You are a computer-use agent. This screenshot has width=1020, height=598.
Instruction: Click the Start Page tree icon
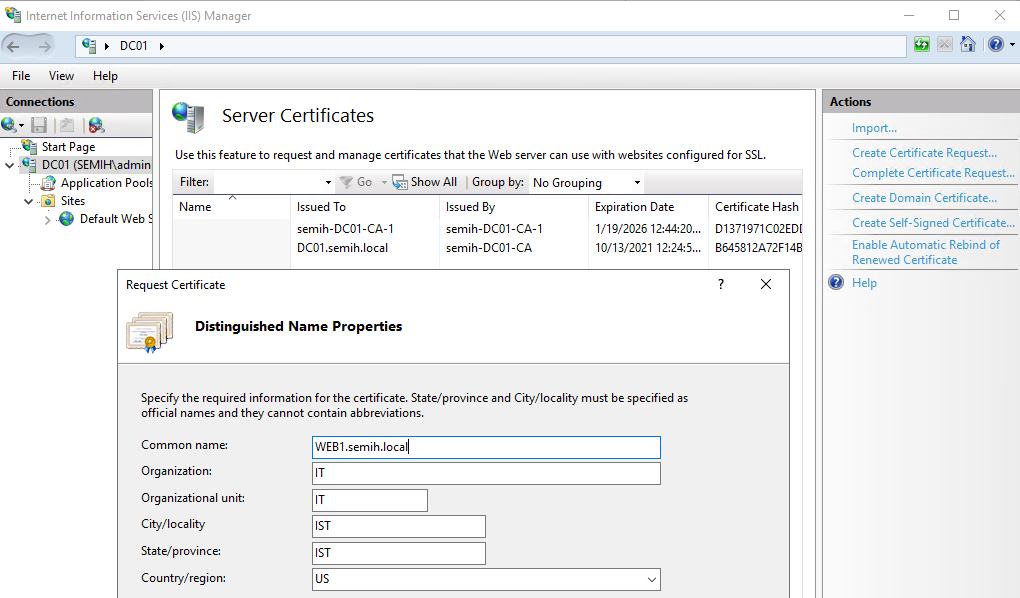click(x=30, y=147)
